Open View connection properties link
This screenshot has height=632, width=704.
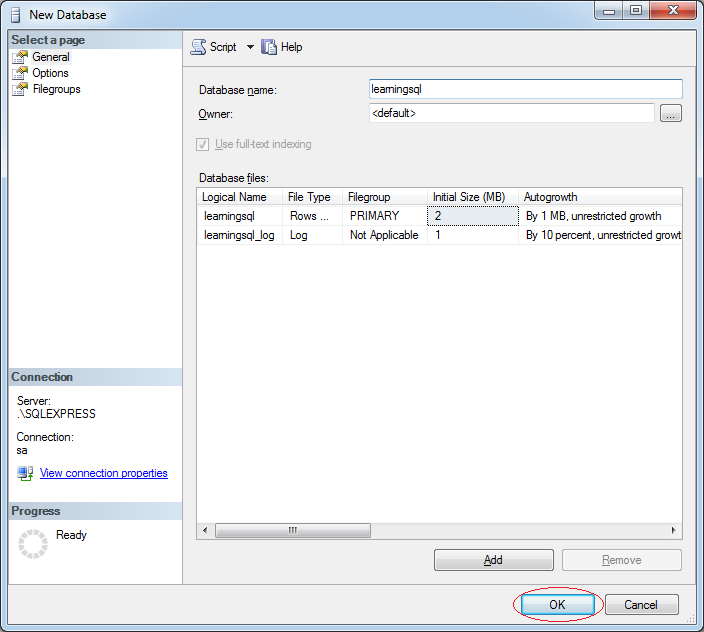pos(104,473)
